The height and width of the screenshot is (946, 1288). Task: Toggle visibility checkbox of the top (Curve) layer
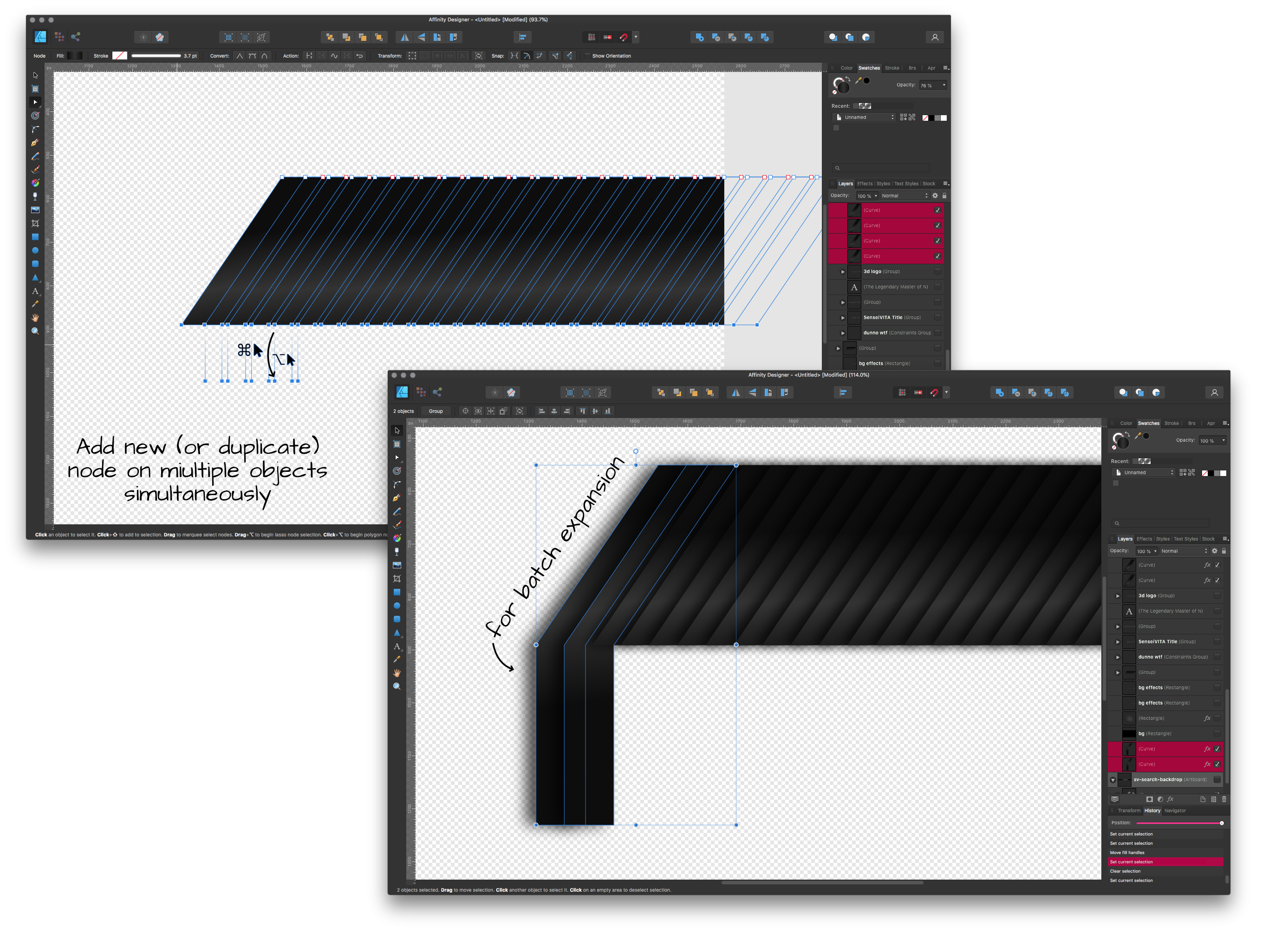[937, 210]
